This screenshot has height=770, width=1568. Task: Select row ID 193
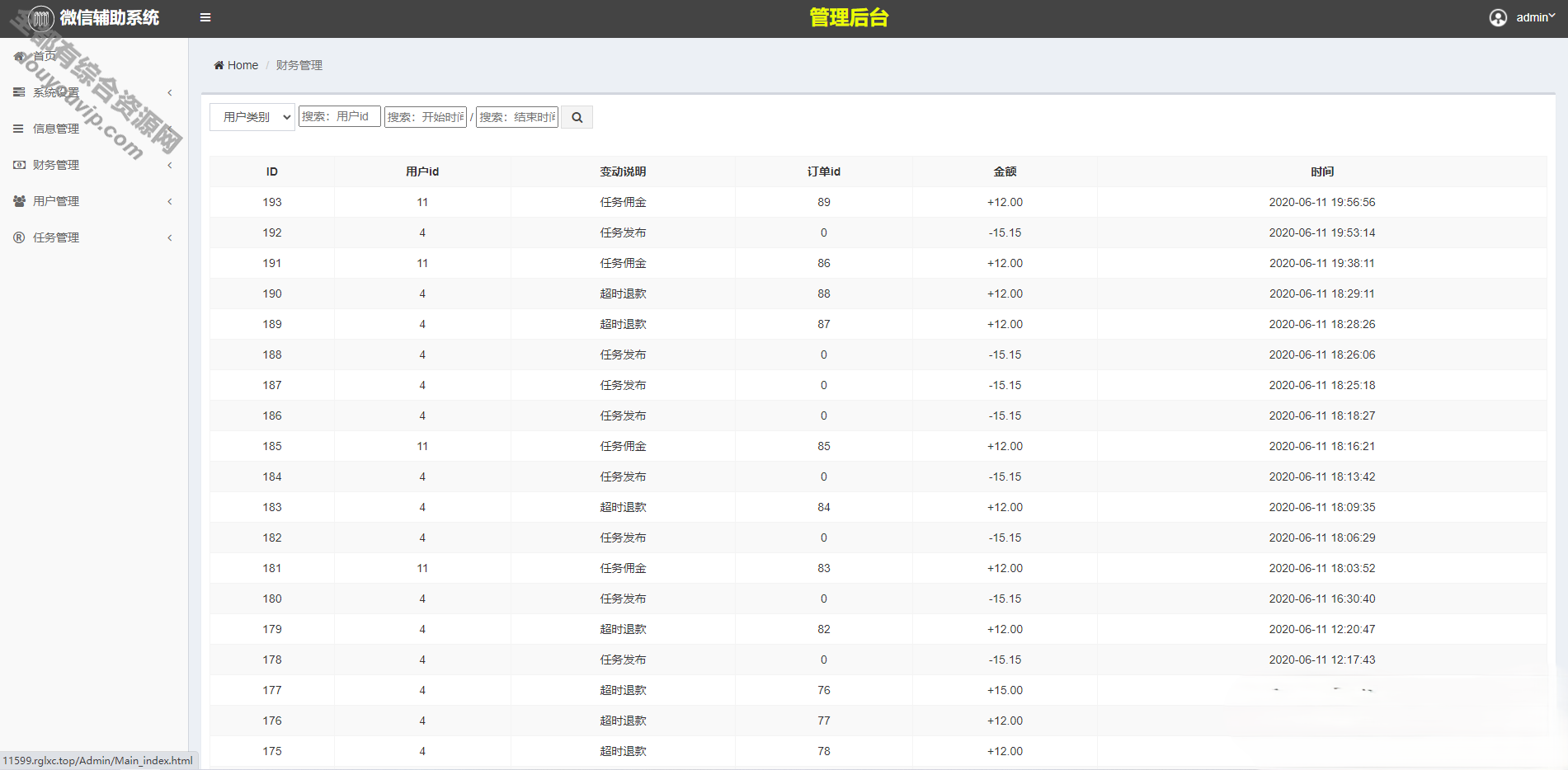272,202
